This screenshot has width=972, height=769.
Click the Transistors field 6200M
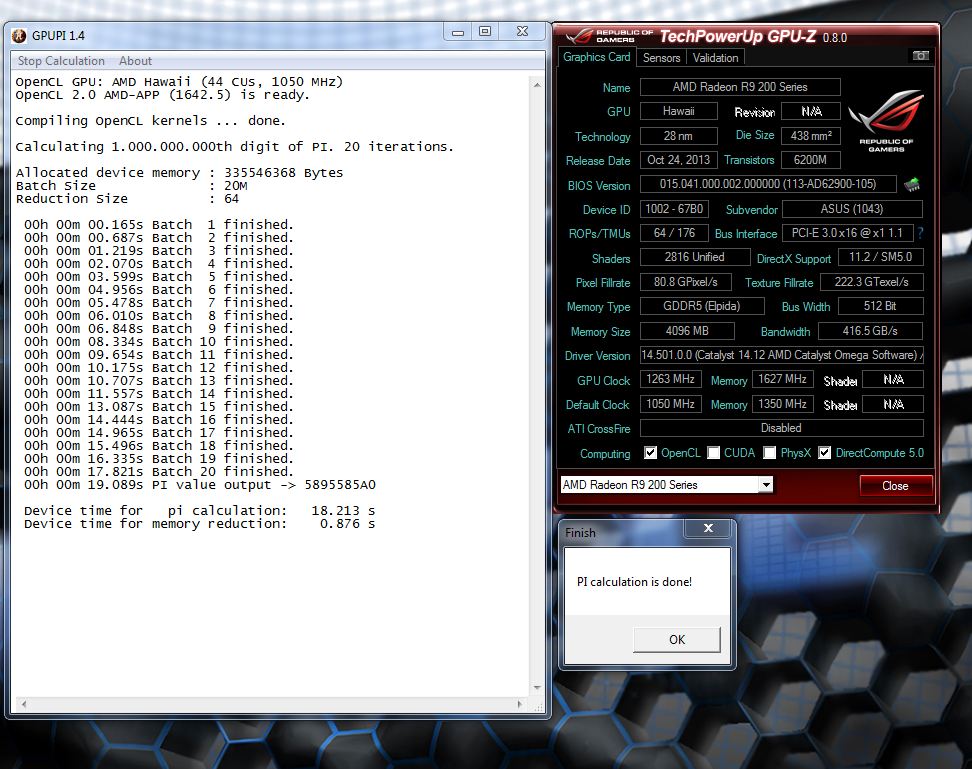pos(811,160)
